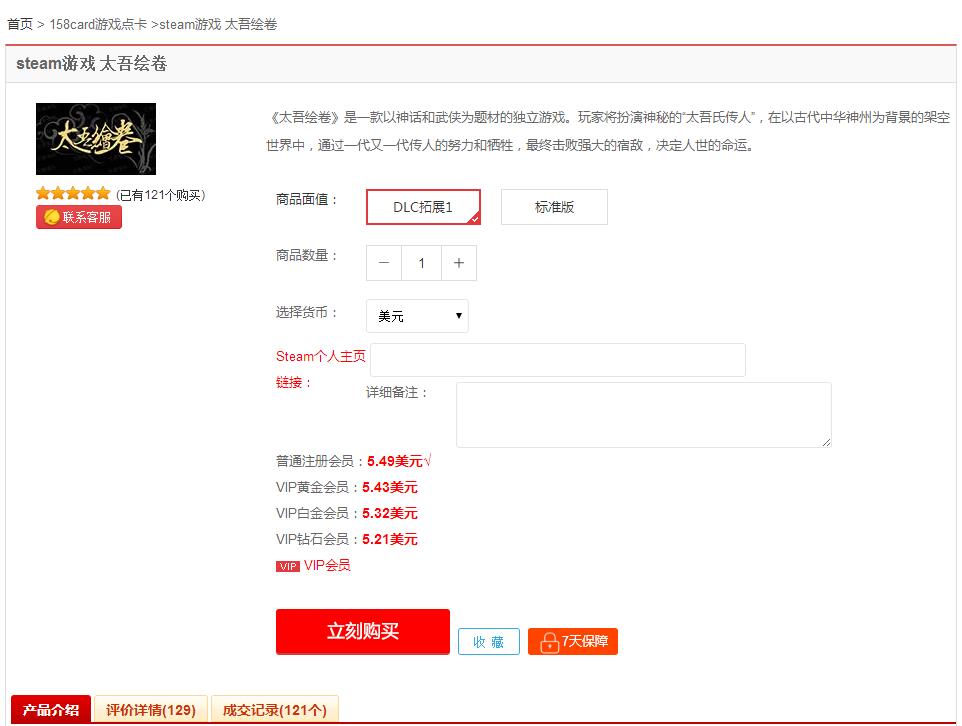Click VIP钻石会员 price 5.21美元

pos(390,539)
